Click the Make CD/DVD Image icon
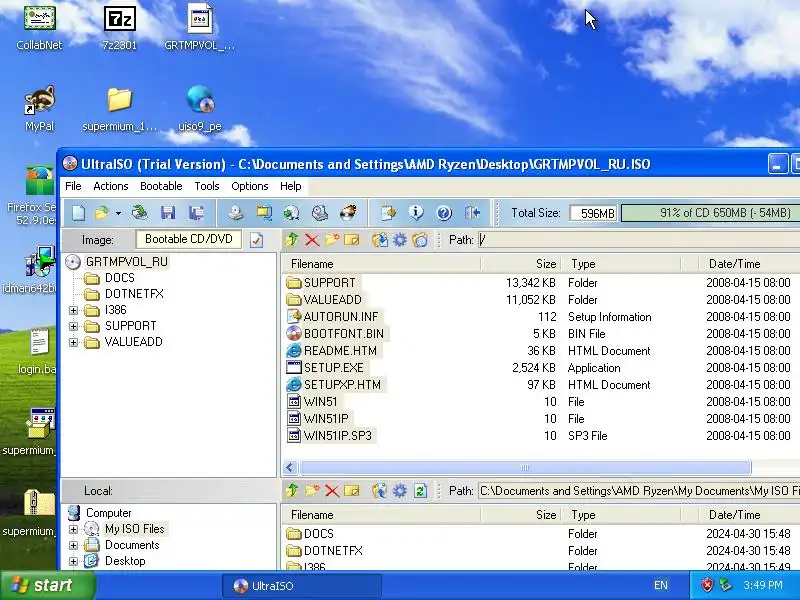The image size is (800, 600). [236, 213]
